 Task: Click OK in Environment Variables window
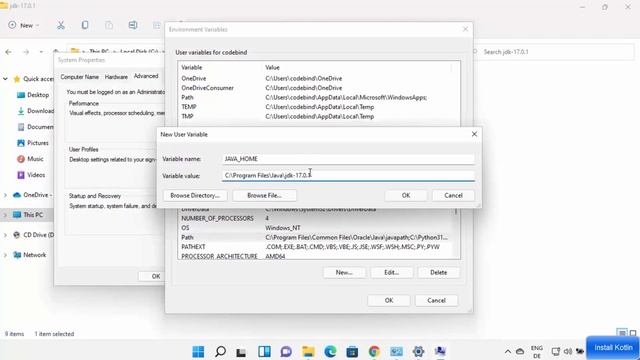[389, 300]
